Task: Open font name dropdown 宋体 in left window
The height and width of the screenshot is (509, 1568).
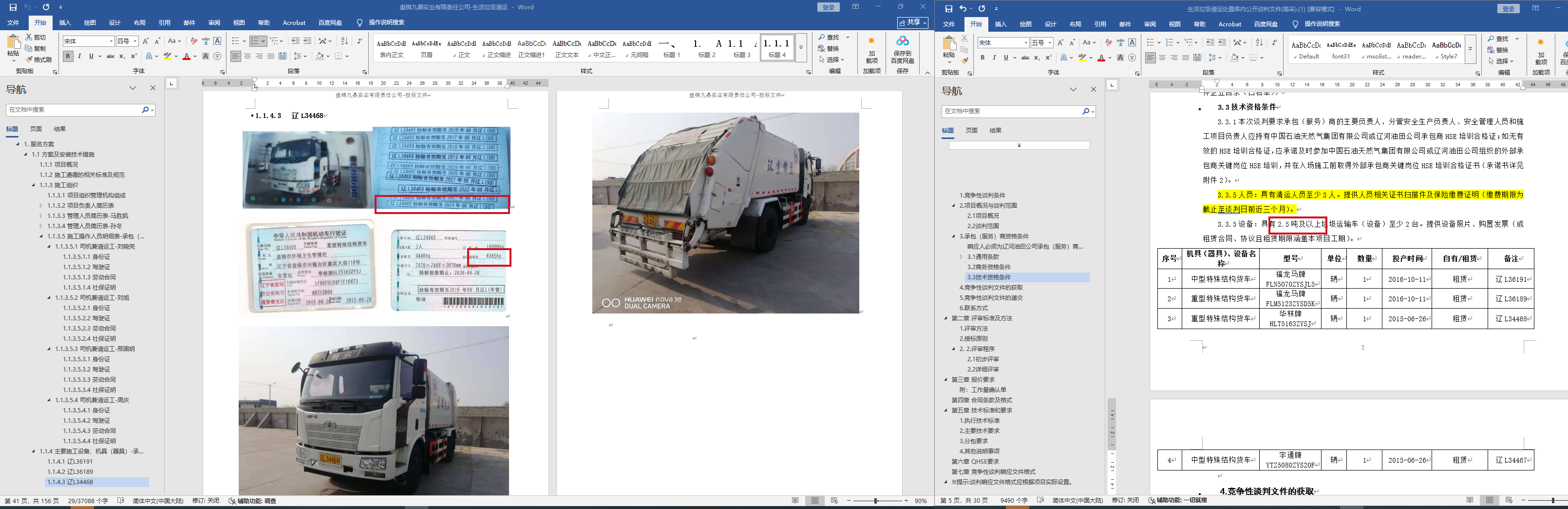Action: pos(112,41)
